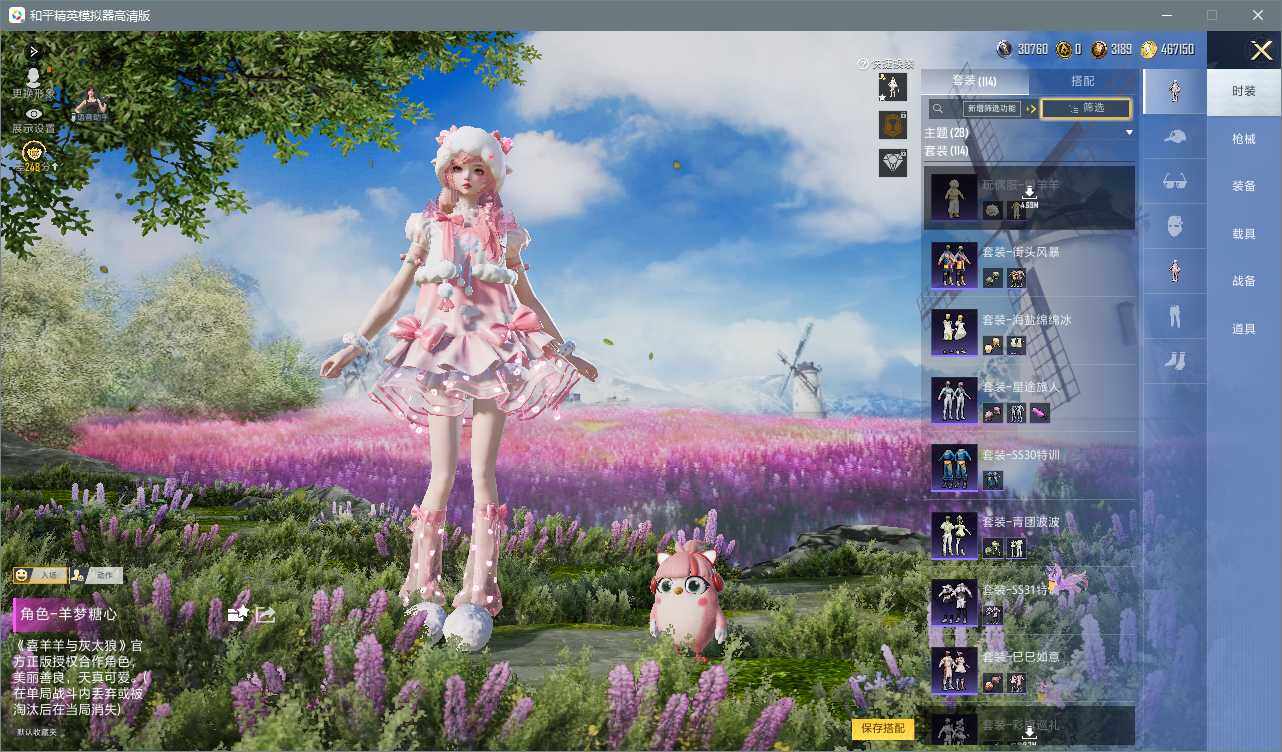This screenshot has height=752, width=1282.
Task: Expand the side menu arrow icon
Action: click(33, 51)
